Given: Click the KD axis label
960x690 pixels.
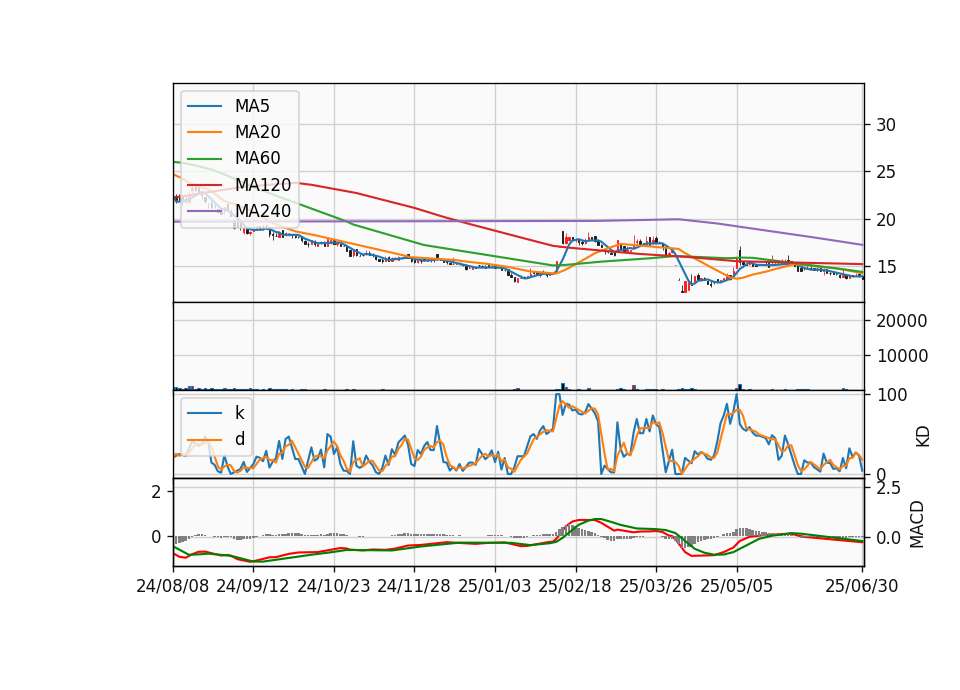Looking at the screenshot, I should [923, 437].
